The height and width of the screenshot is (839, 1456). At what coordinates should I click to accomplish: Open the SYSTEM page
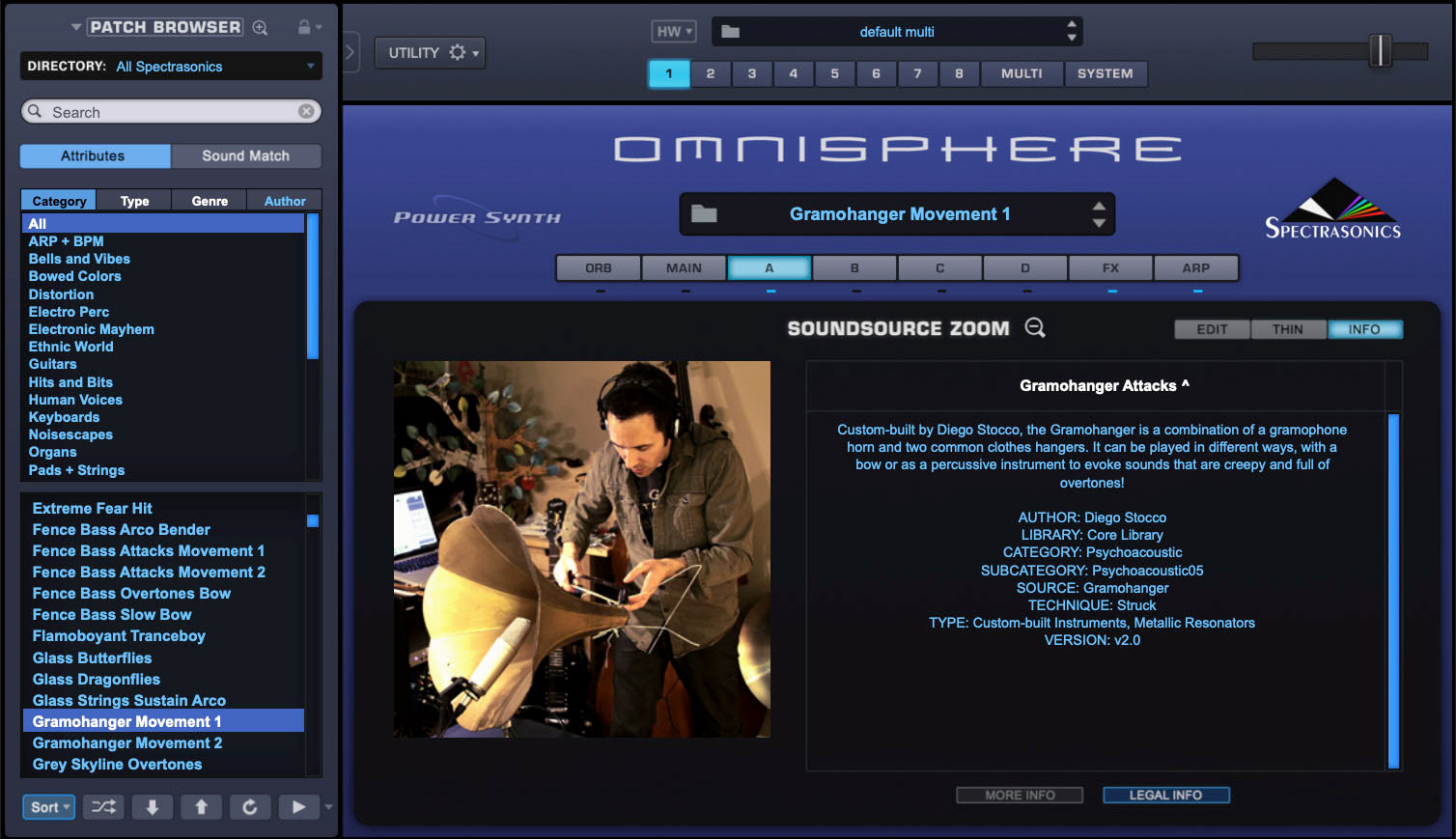pos(1106,73)
